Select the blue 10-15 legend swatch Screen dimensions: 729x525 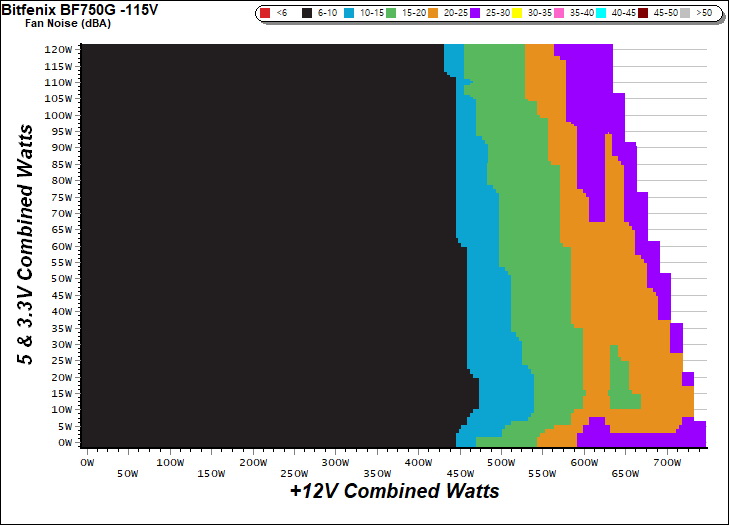tap(351, 13)
